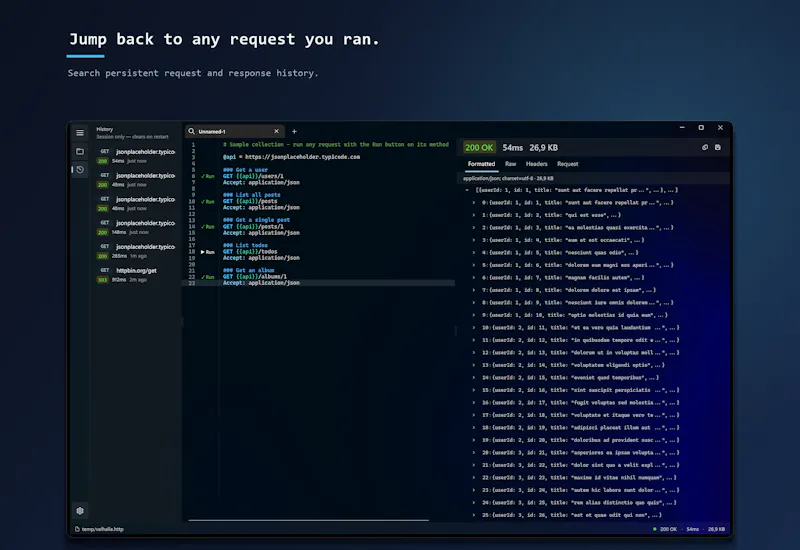Expand JSON item 4 nesciunt quas odio

tap(473, 253)
